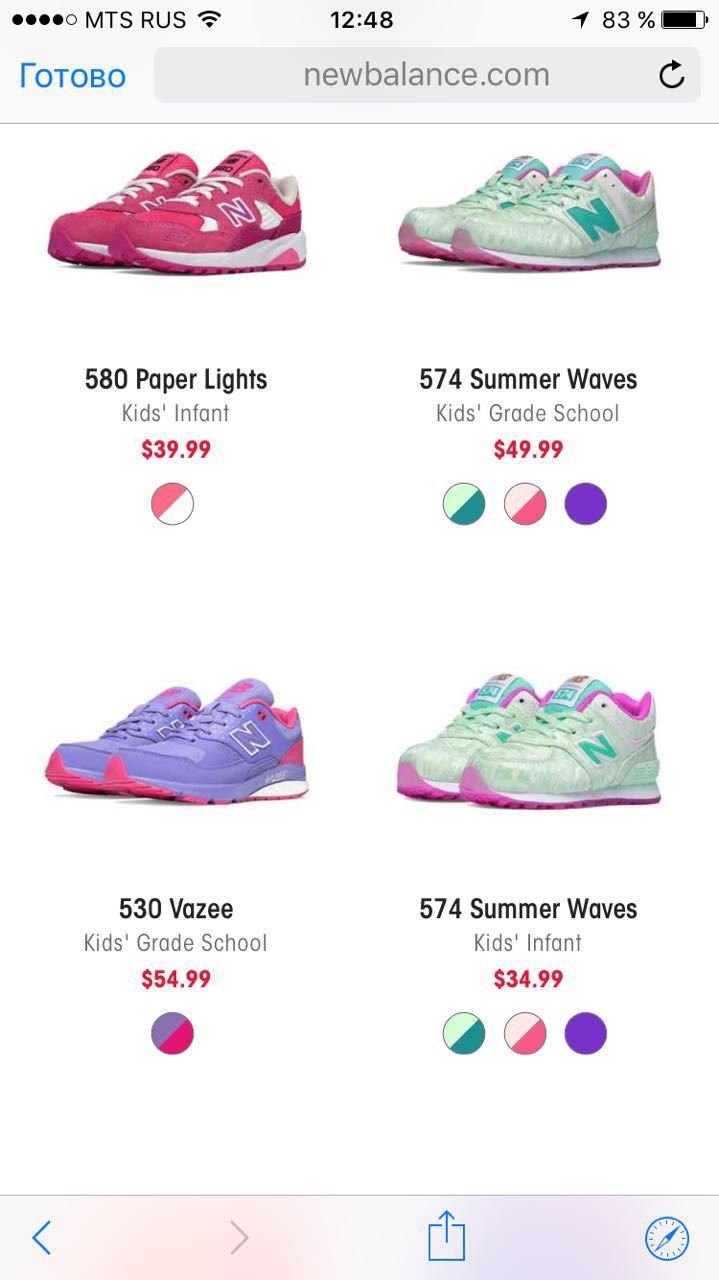
Task: Tap the reload page icon
Action: [672, 75]
